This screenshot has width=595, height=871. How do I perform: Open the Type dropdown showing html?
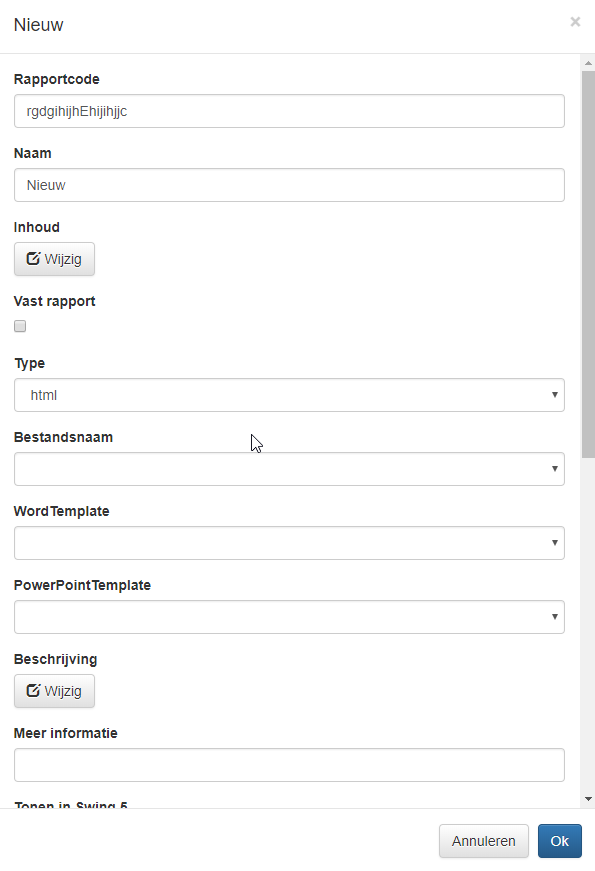pyautogui.click(x=289, y=395)
